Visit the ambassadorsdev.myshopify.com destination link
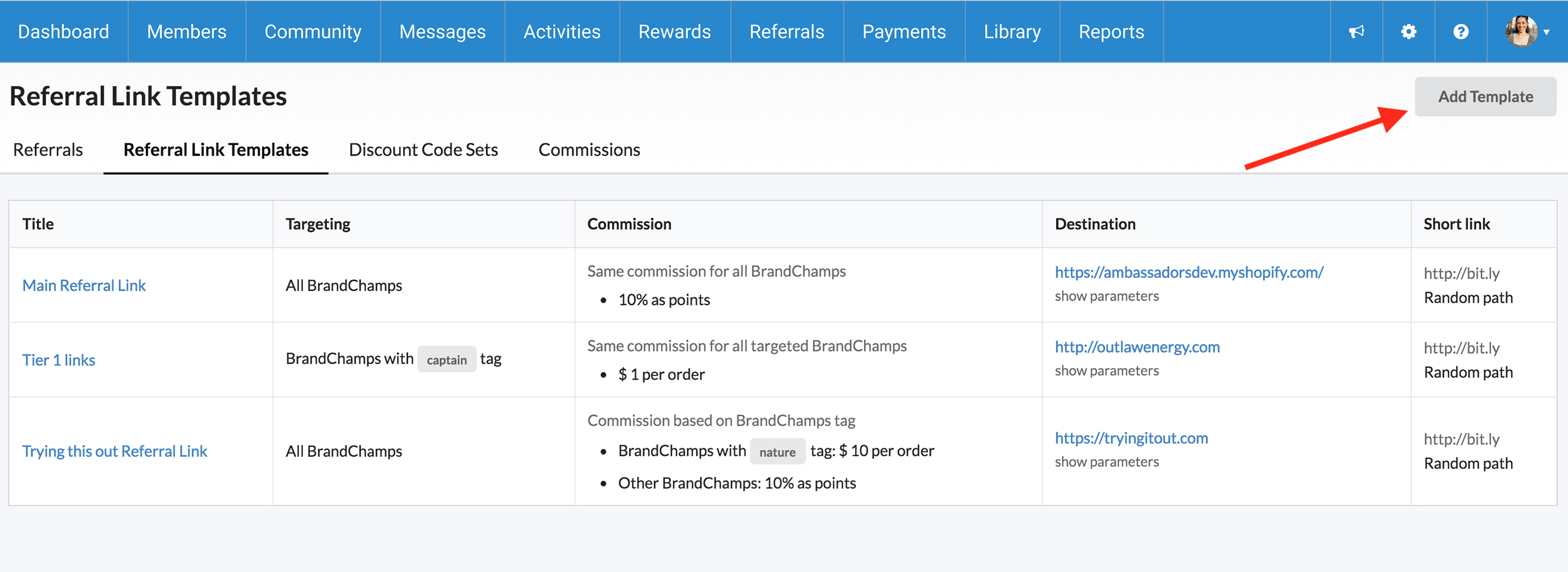The height and width of the screenshot is (572, 1568). pos(1189,273)
